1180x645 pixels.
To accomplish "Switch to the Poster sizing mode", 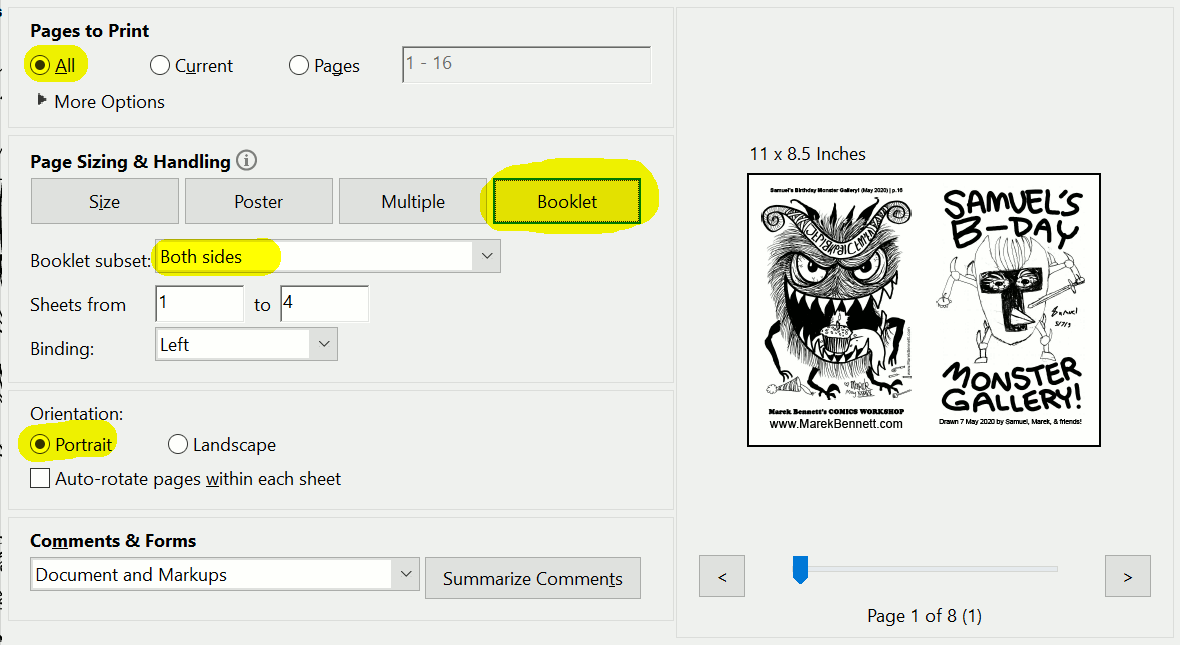I will click(x=259, y=201).
